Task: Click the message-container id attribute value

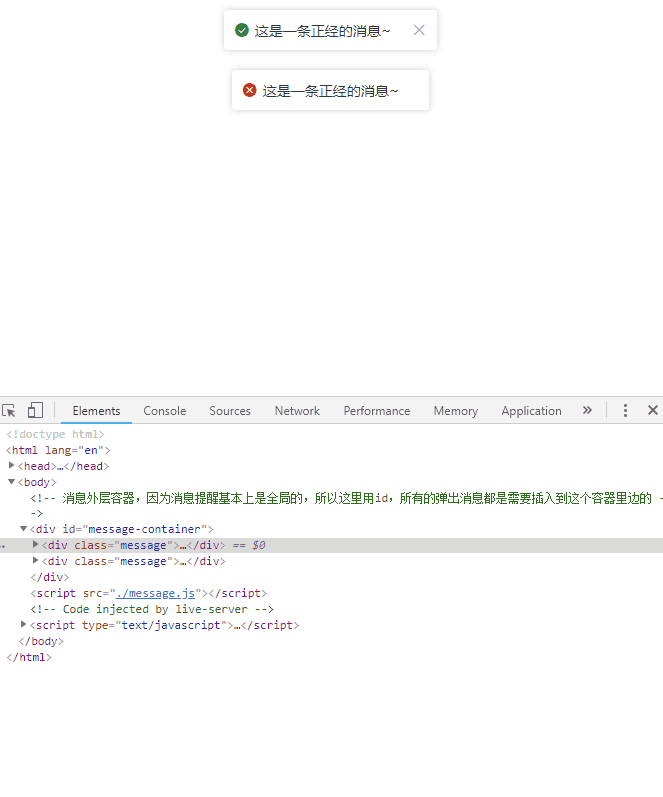Action: 145,529
